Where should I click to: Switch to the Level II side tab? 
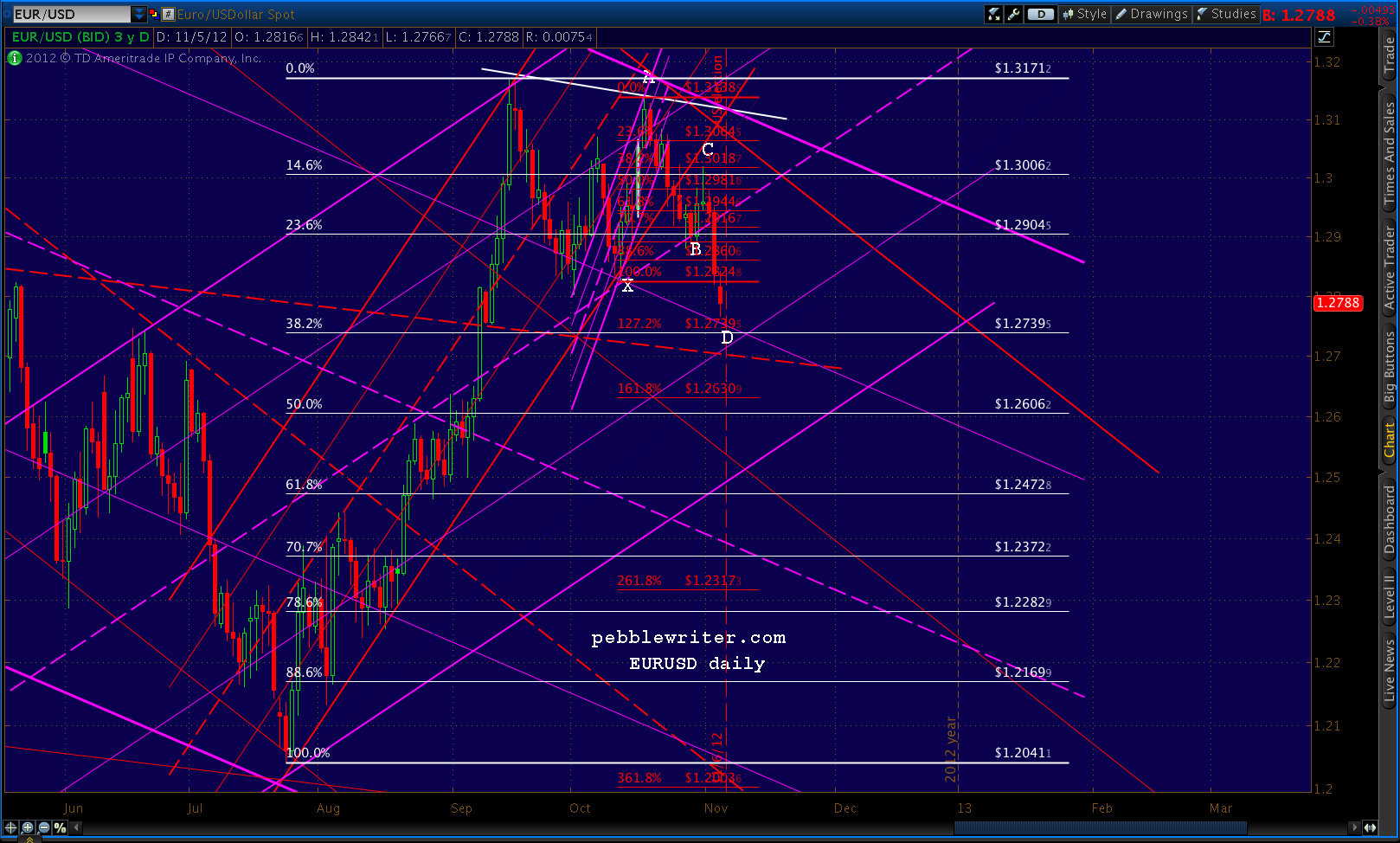1390,596
